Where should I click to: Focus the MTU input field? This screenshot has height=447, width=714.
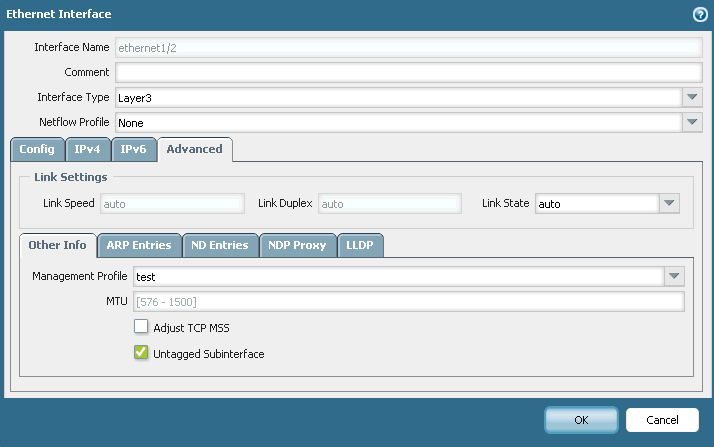[x=408, y=302]
